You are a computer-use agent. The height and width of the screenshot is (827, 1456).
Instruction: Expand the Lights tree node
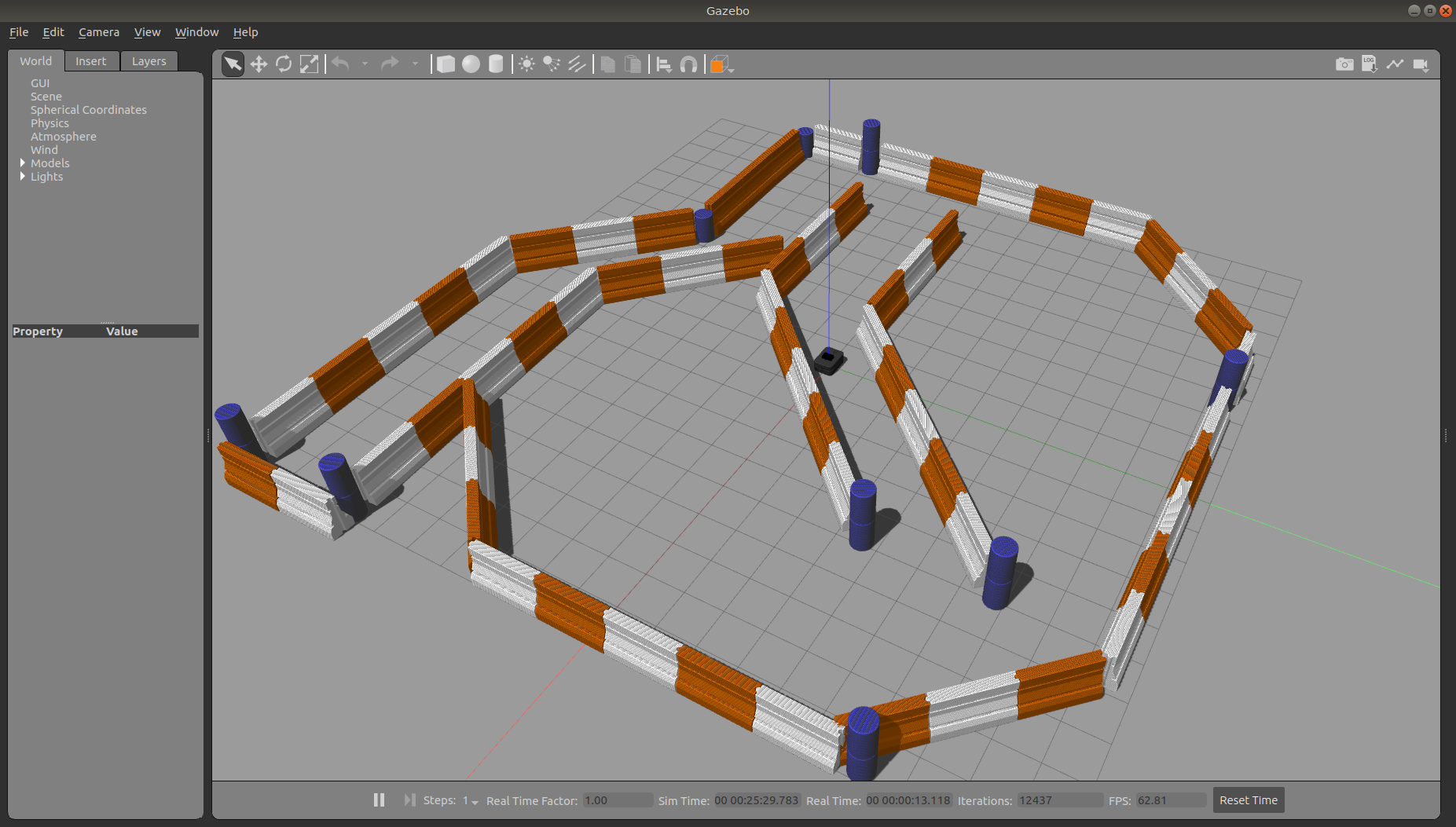tap(23, 176)
